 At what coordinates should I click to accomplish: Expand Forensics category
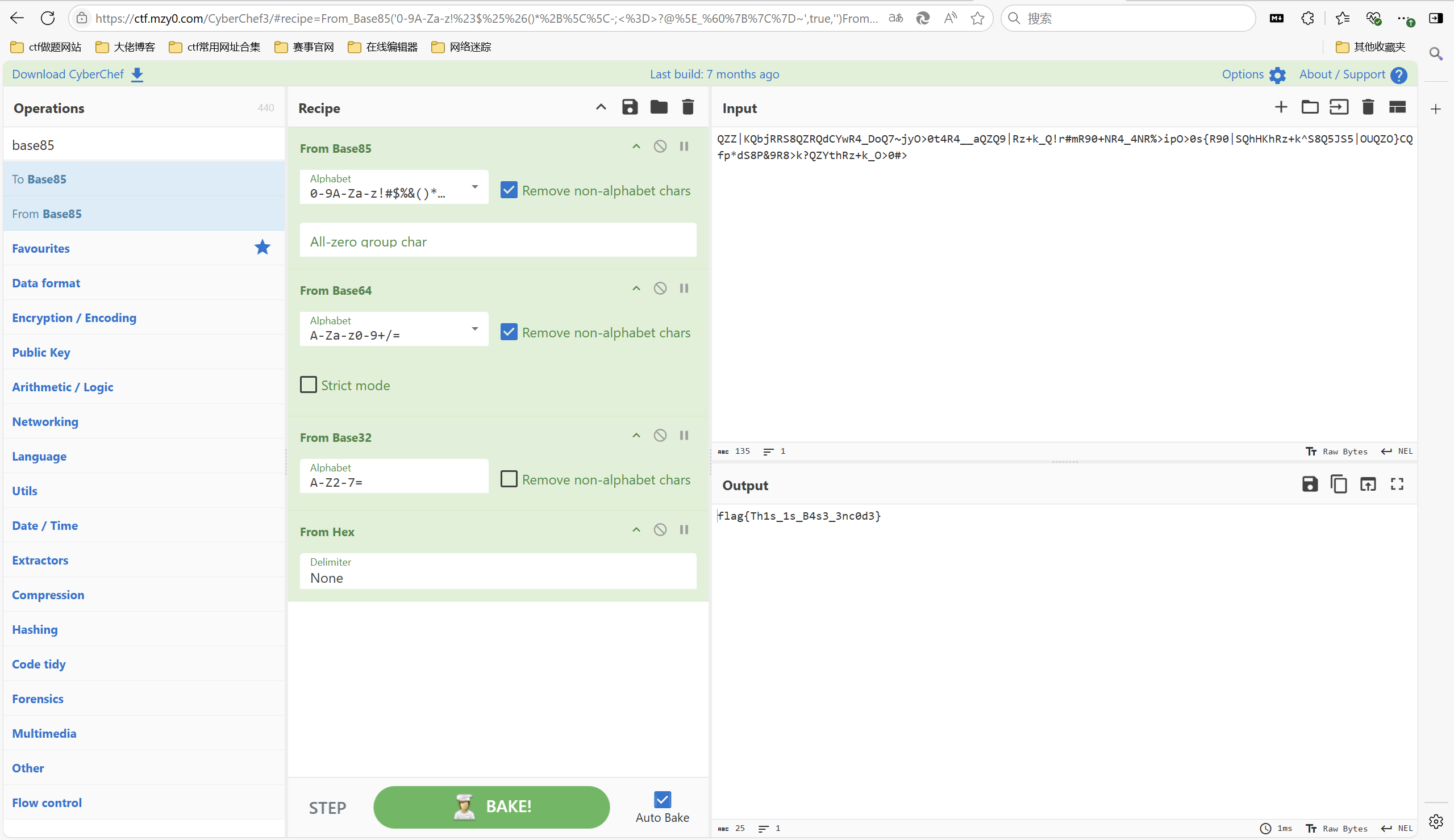click(x=144, y=699)
